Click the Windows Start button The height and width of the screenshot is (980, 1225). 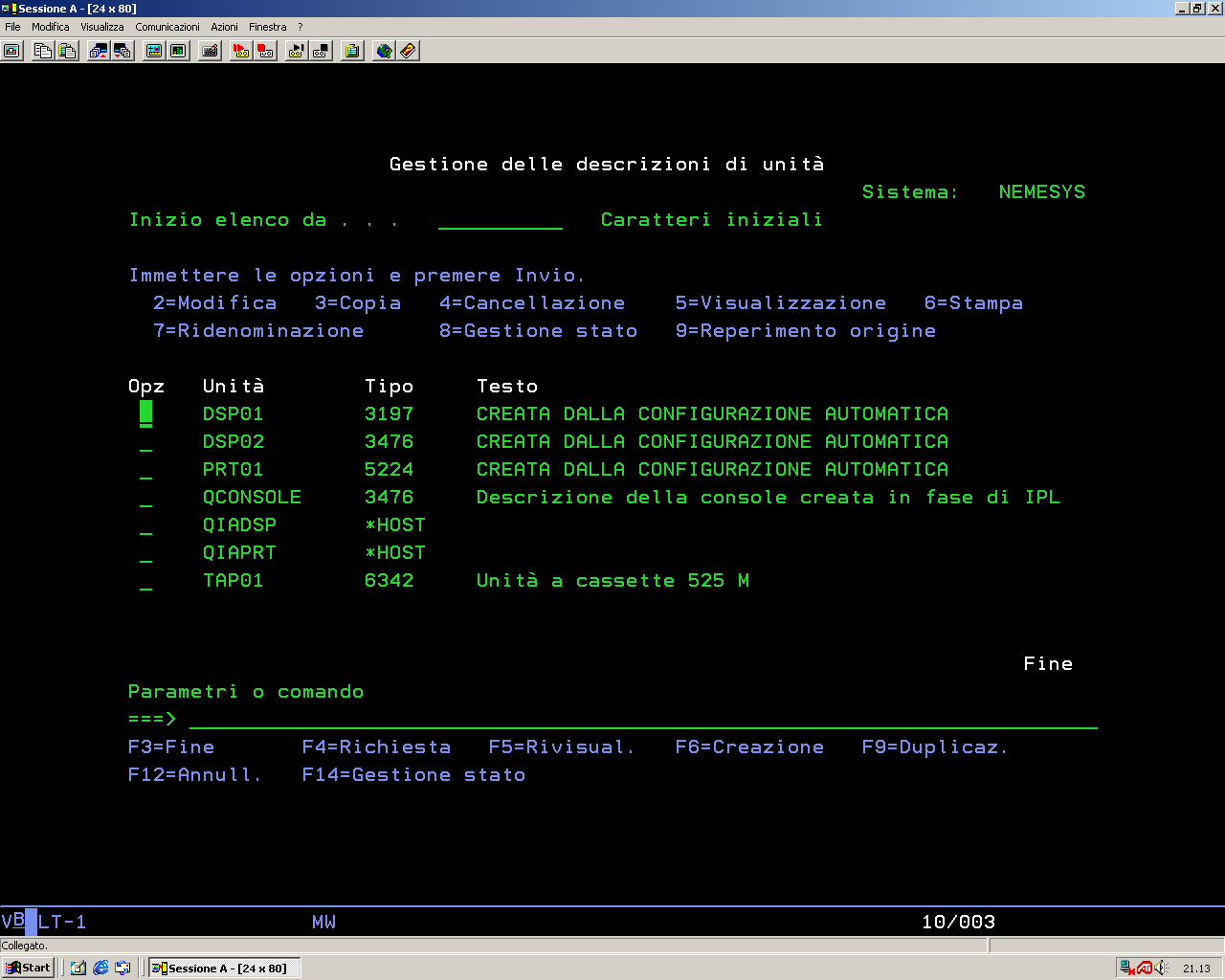pos(28,968)
